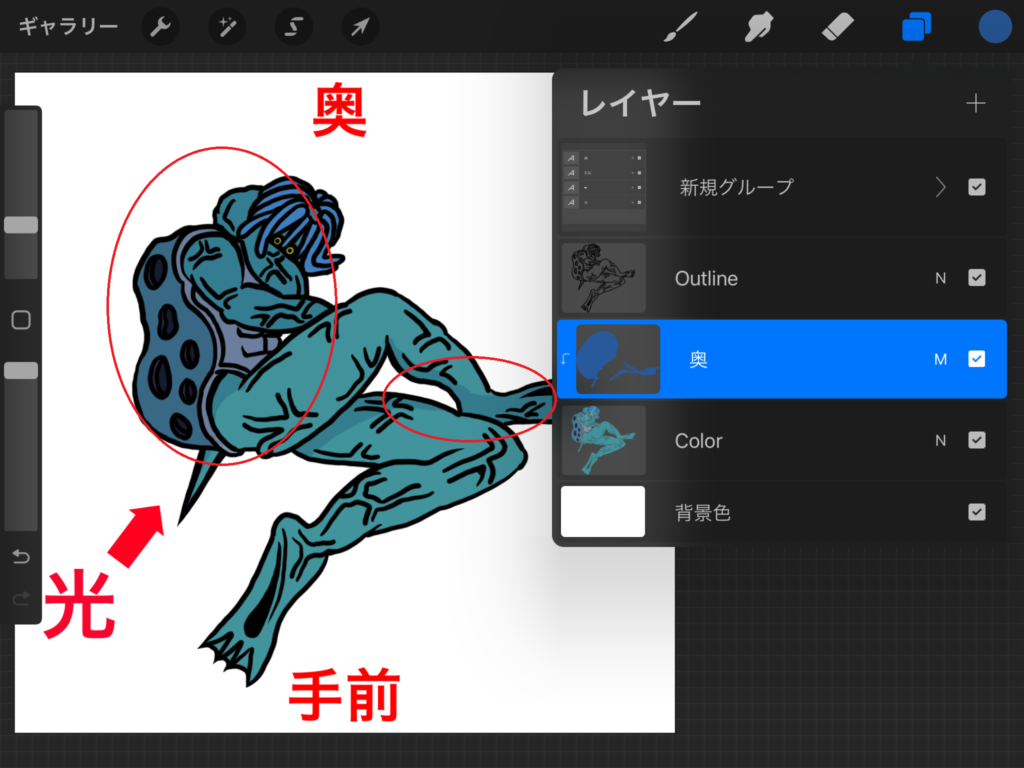Activate the Transform arrow tool

pos(360,27)
